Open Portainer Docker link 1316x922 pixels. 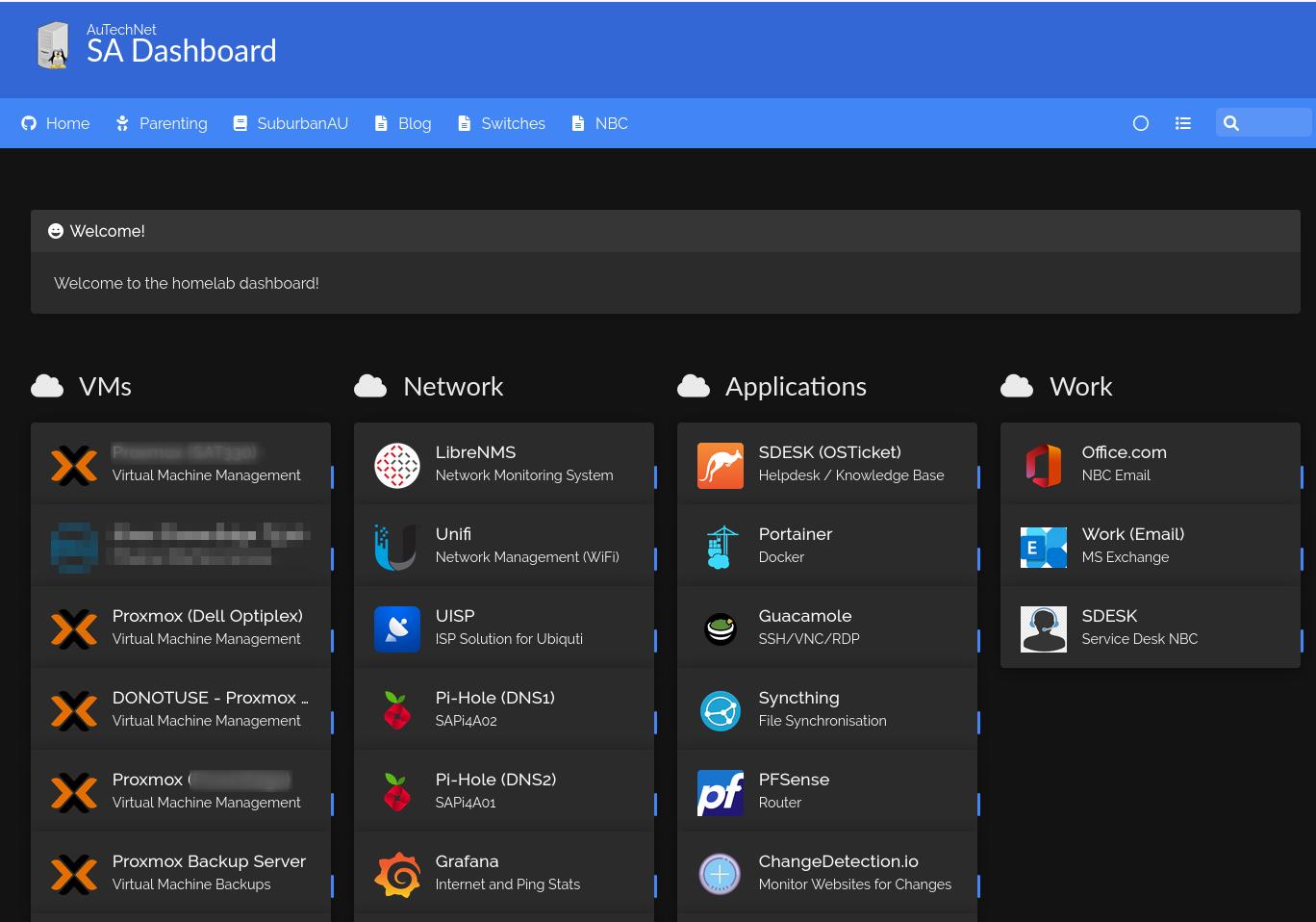(x=827, y=545)
